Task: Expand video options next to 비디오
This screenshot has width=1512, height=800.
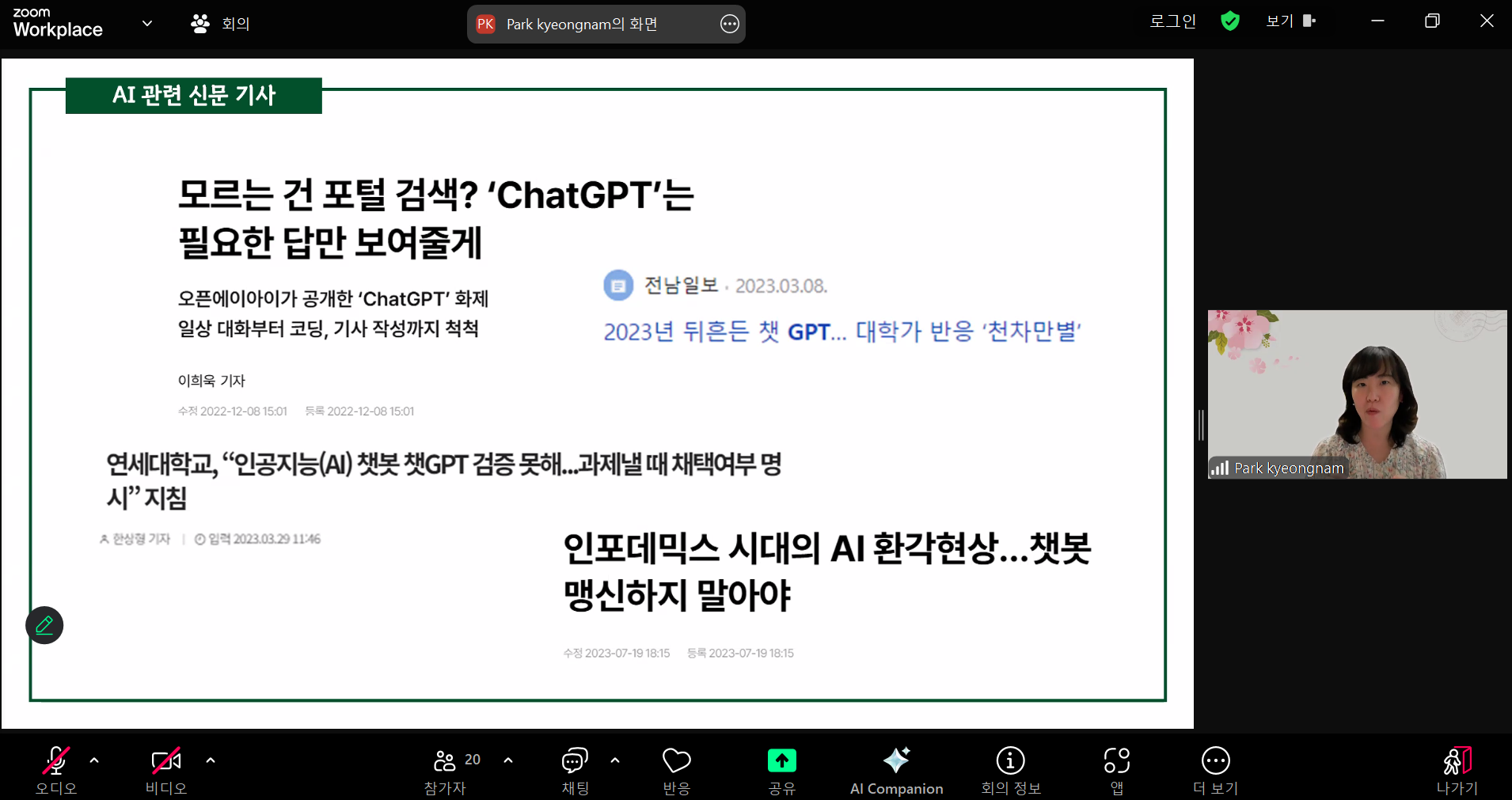Action: [x=211, y=760]
